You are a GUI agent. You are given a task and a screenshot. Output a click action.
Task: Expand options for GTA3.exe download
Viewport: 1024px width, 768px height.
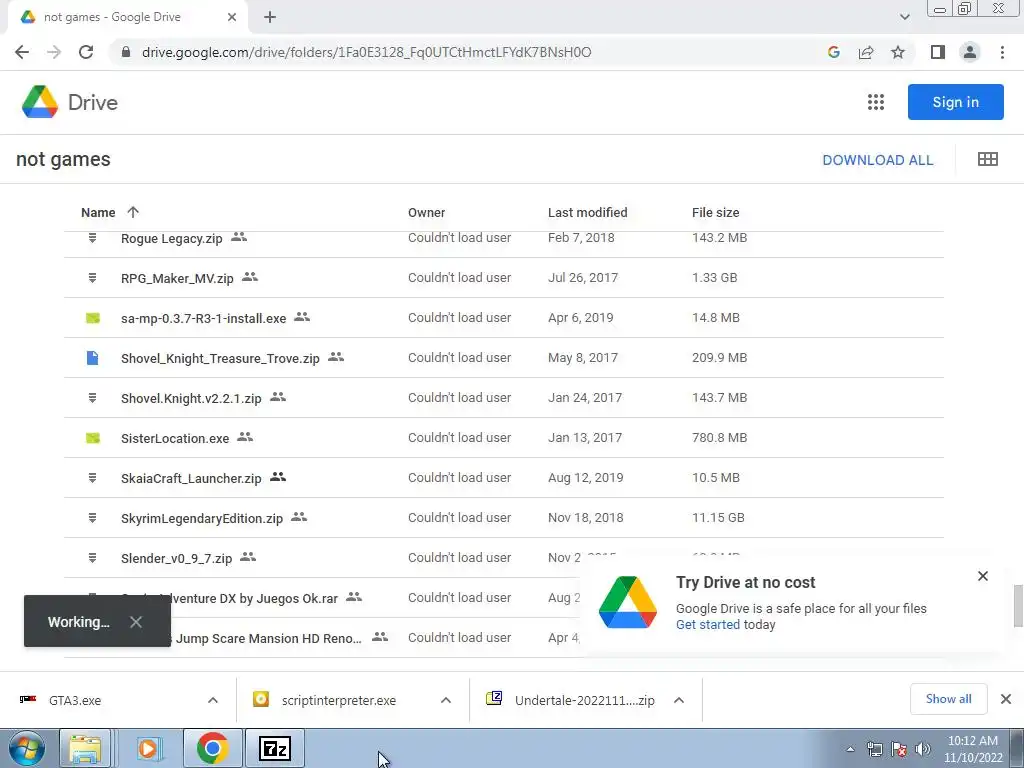coord(213,700)
